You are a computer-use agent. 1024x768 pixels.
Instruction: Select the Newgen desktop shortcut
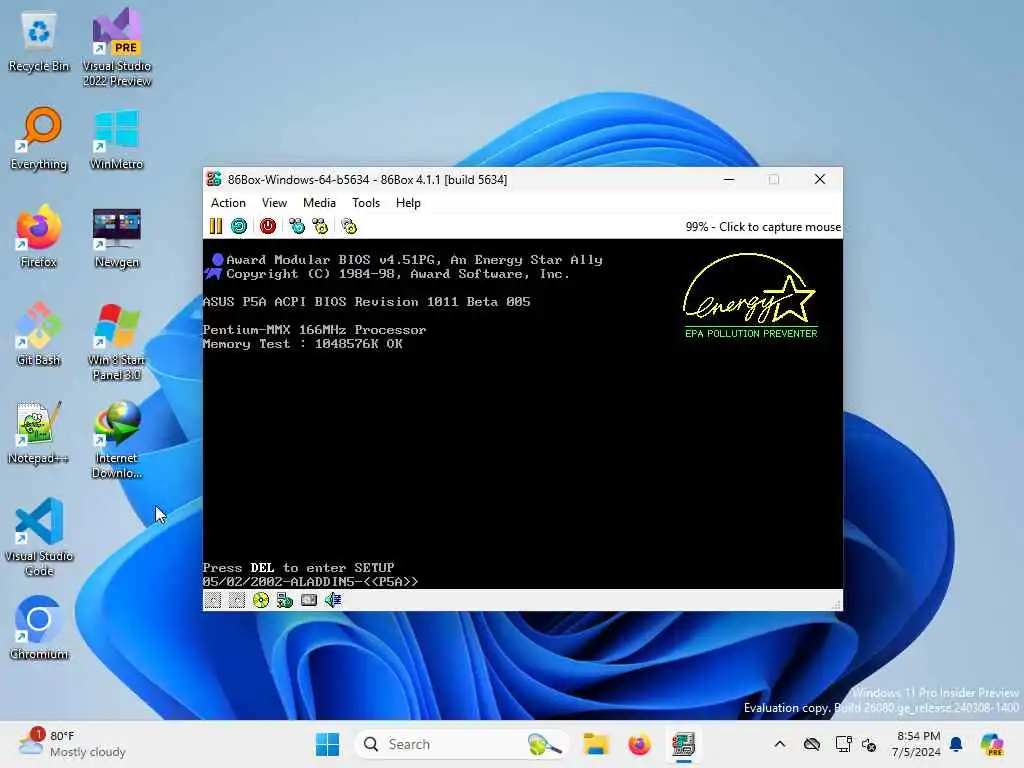coord(116,237)
